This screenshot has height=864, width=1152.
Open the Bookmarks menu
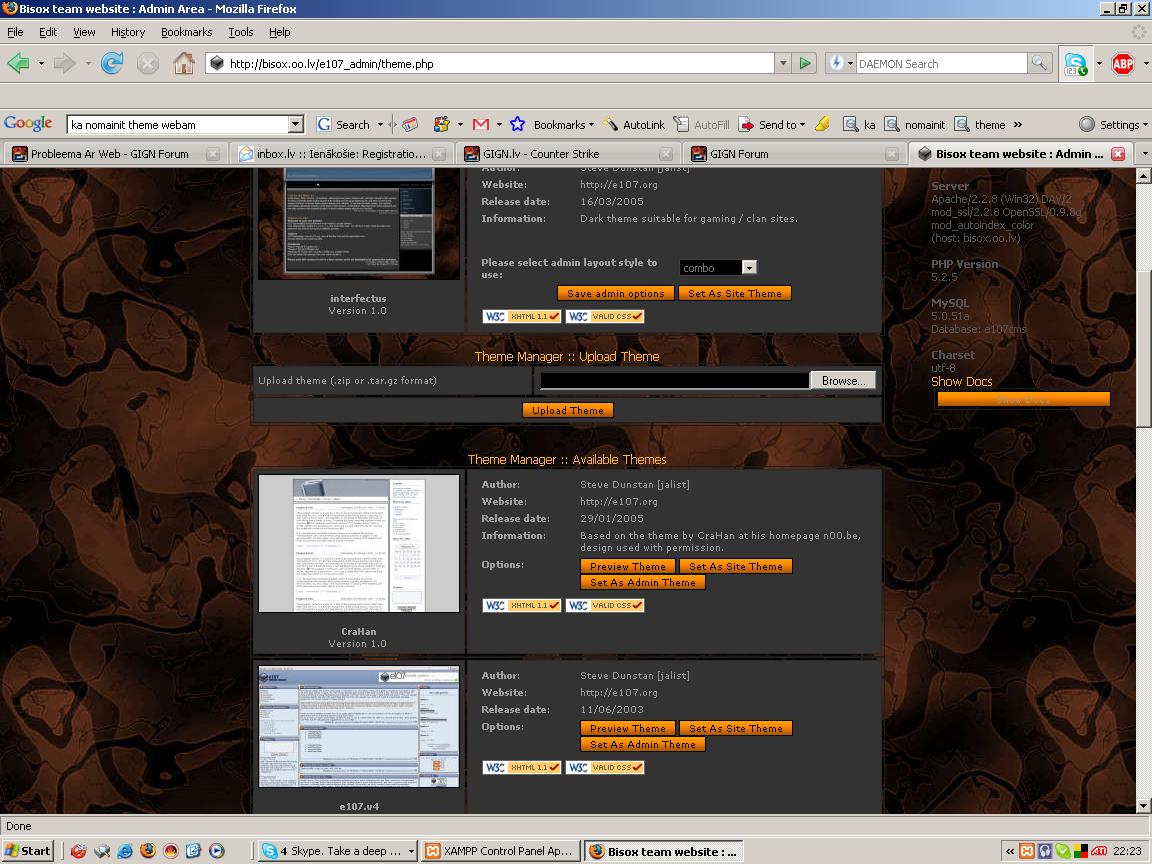tap(187, 32)
